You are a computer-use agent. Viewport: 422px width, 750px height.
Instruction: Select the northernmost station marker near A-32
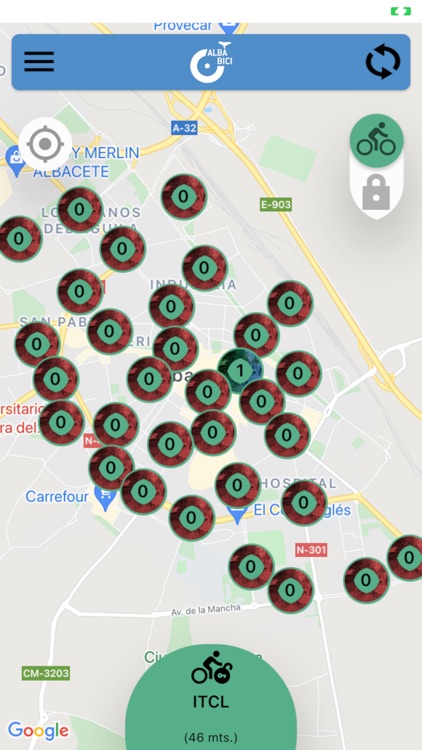click(184, 197)
